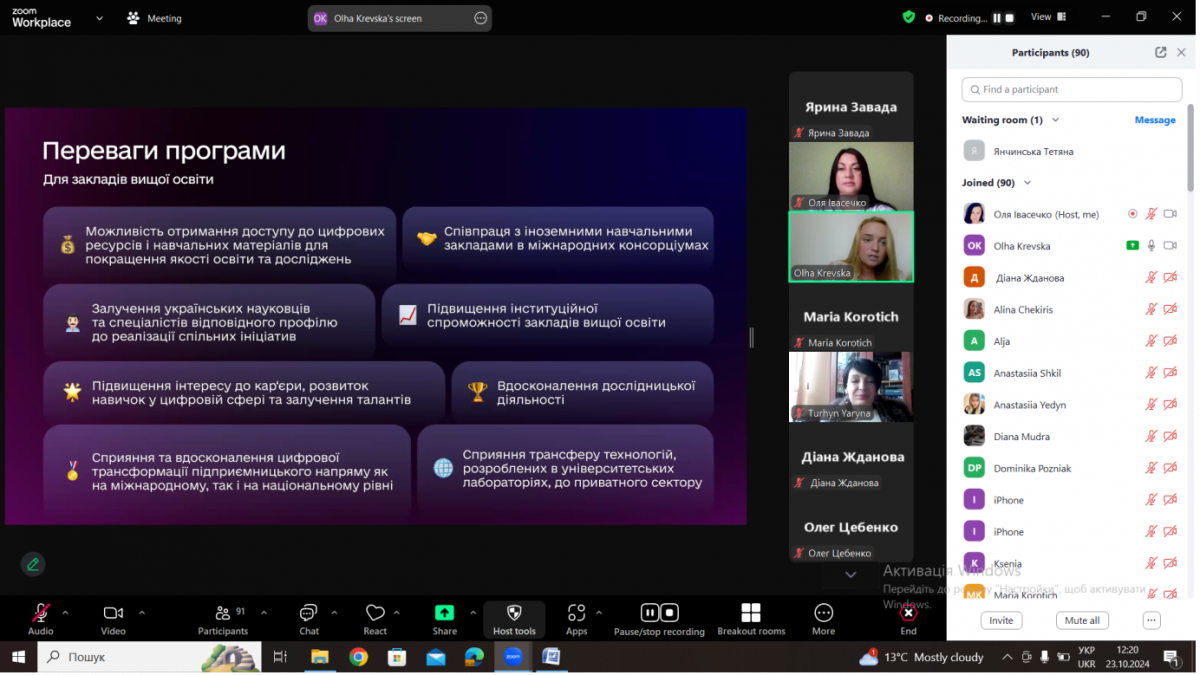Open the View layout options
Screen dimensions: 1200x675
1047,17
